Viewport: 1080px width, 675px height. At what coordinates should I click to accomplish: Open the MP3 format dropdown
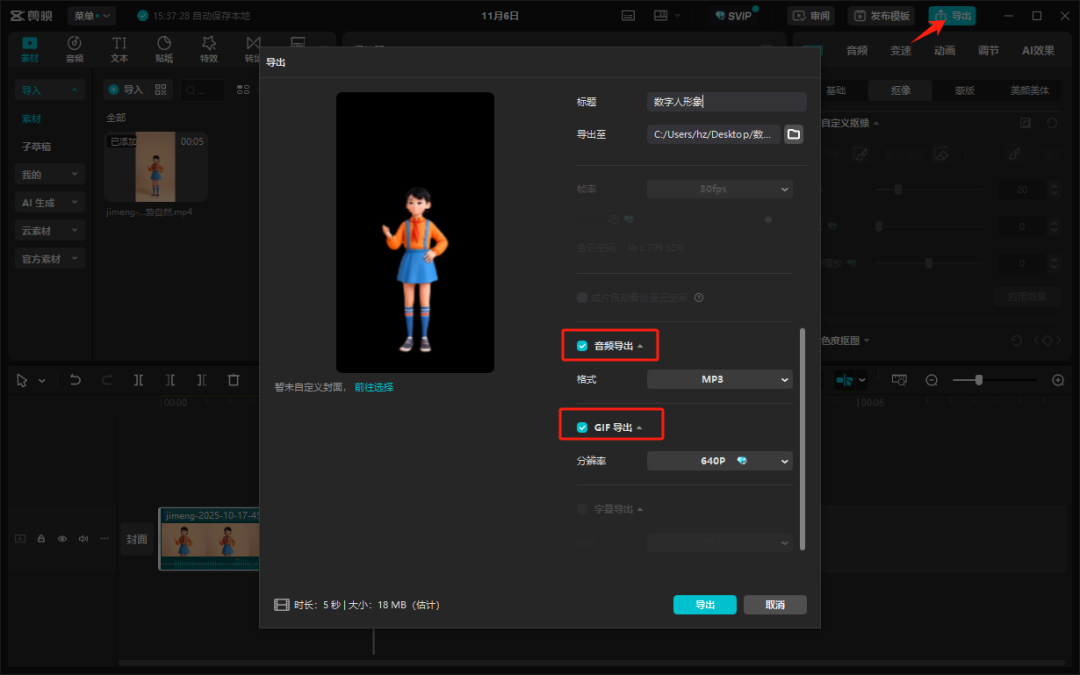pos(719,380)
